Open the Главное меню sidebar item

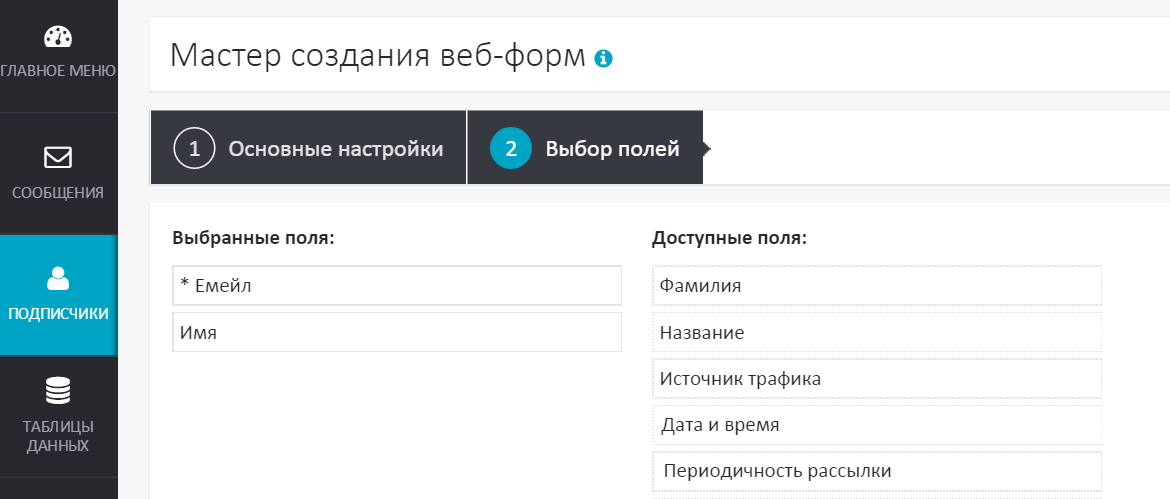pos(58,70)
